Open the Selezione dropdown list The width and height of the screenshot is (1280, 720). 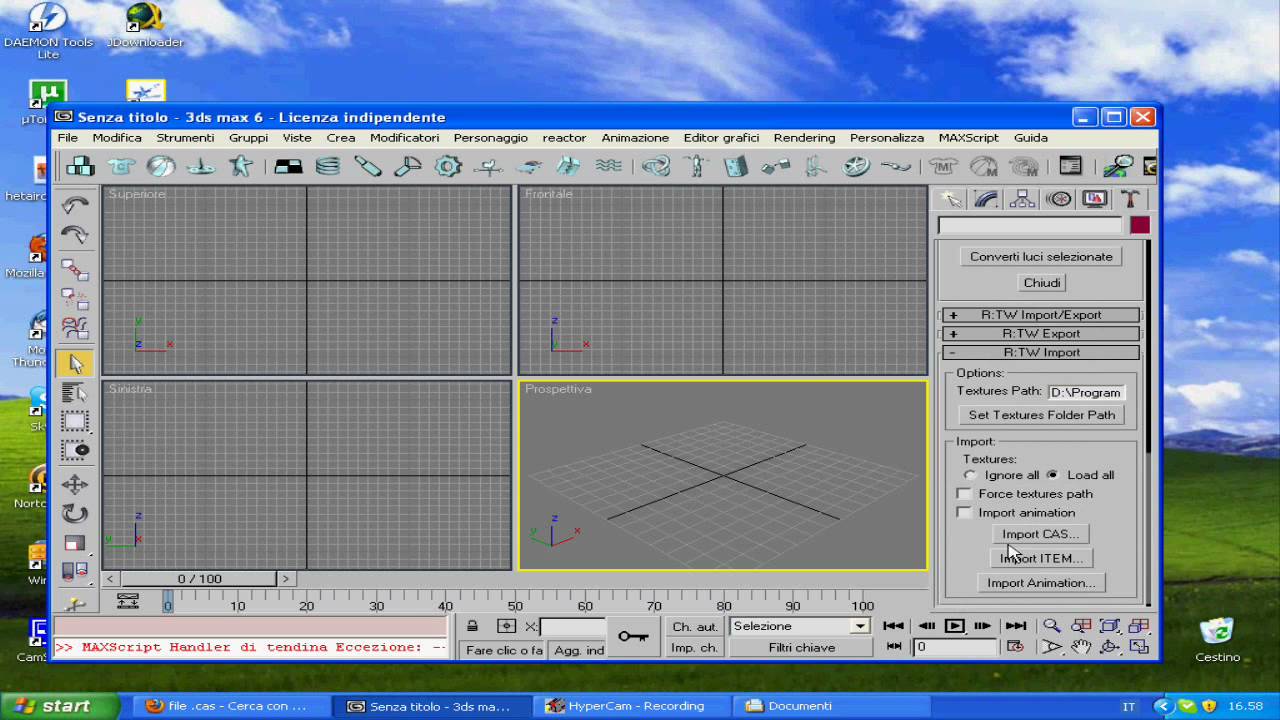[859, 627]
